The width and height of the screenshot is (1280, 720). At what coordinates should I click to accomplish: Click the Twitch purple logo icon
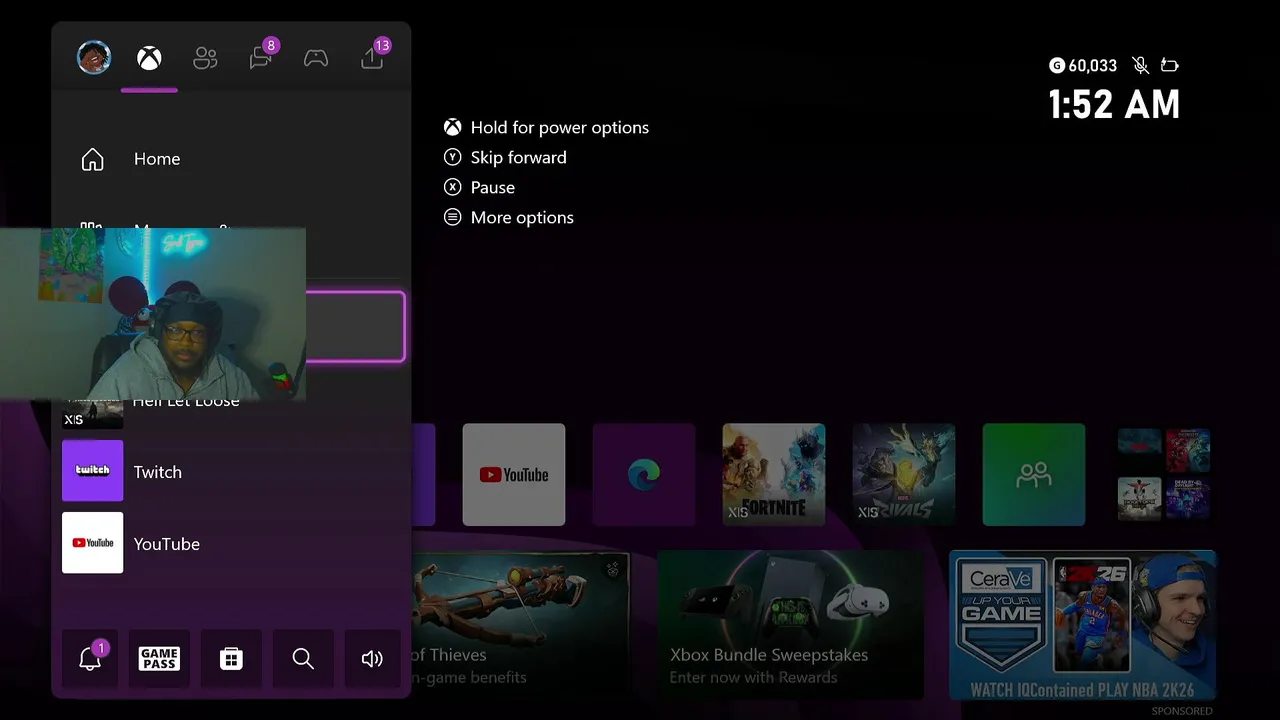93,471
